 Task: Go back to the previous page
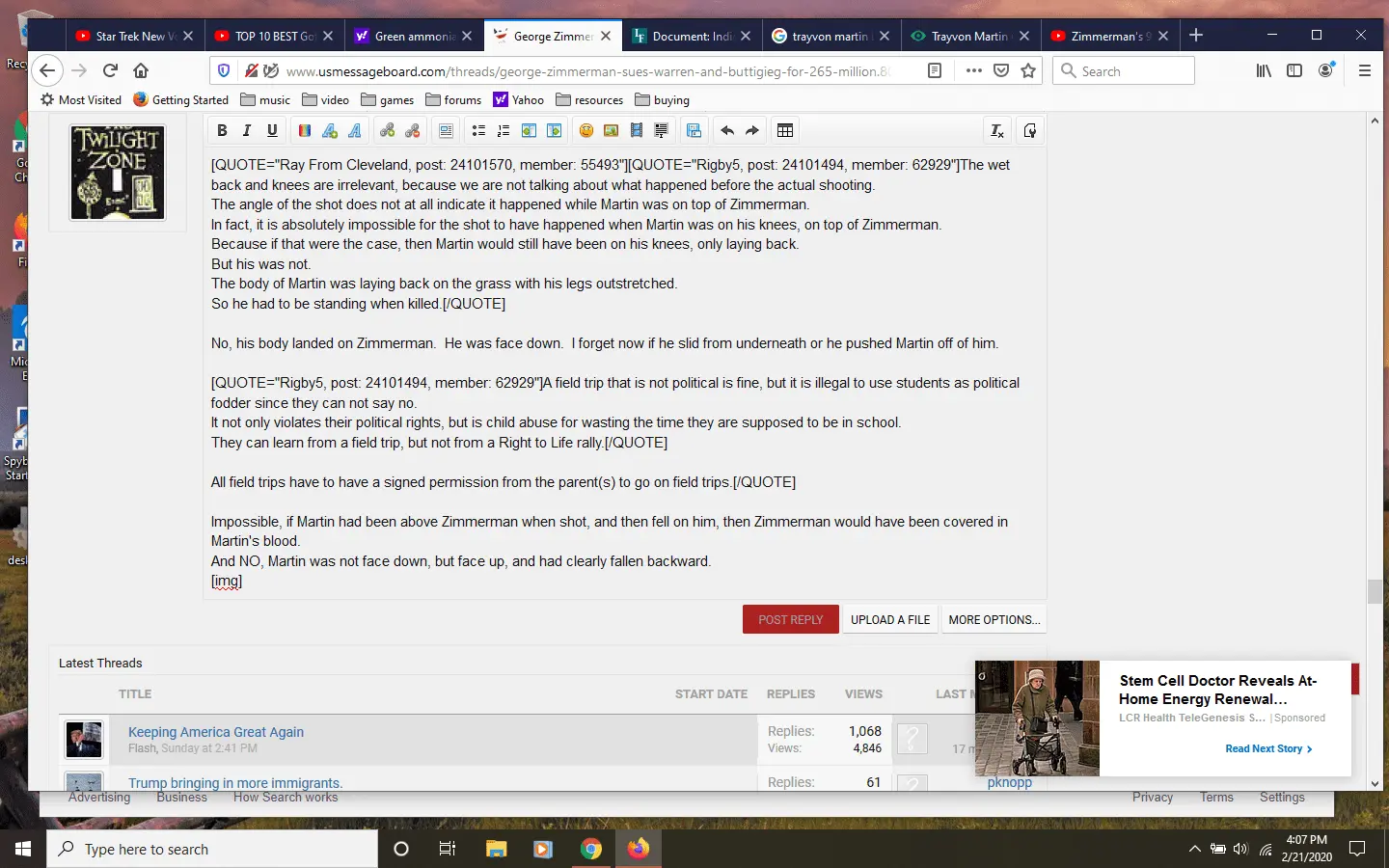pyautogui.click(x=47, y=70)
